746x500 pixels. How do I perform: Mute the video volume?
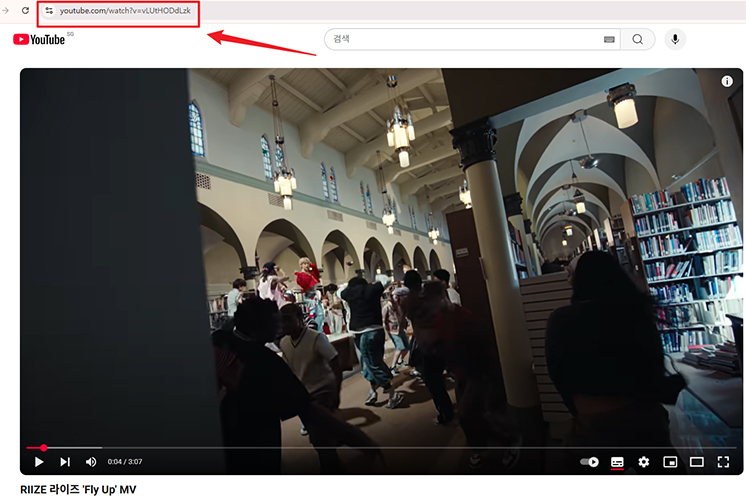[x=91, y=462]
